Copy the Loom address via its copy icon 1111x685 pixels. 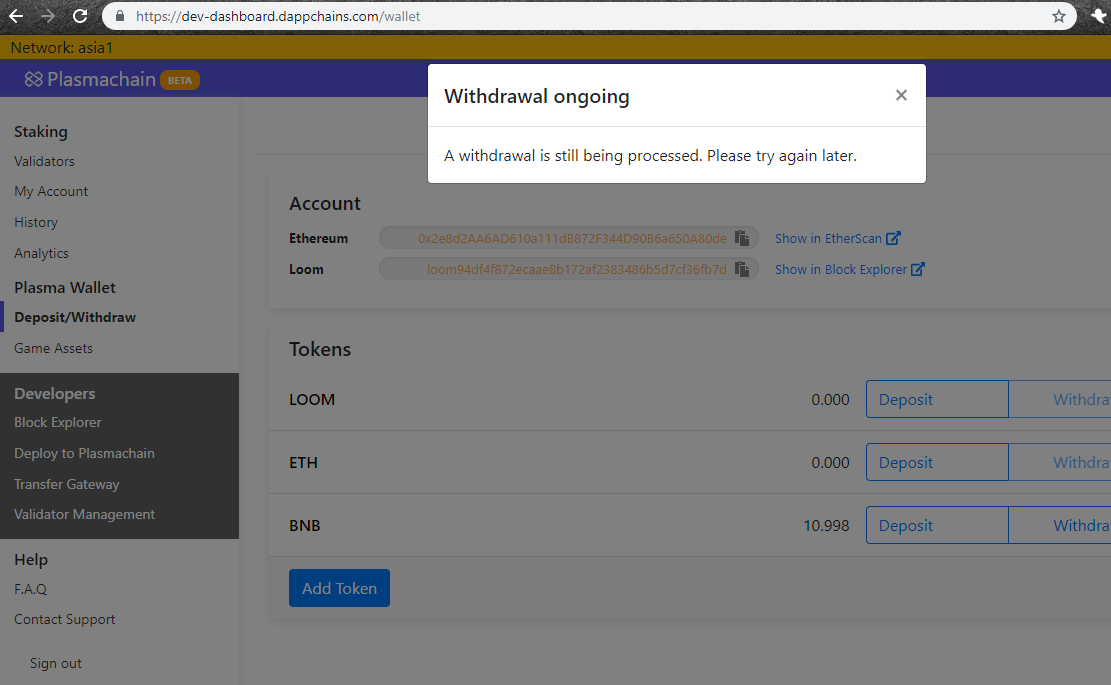(x=741, y=269)
